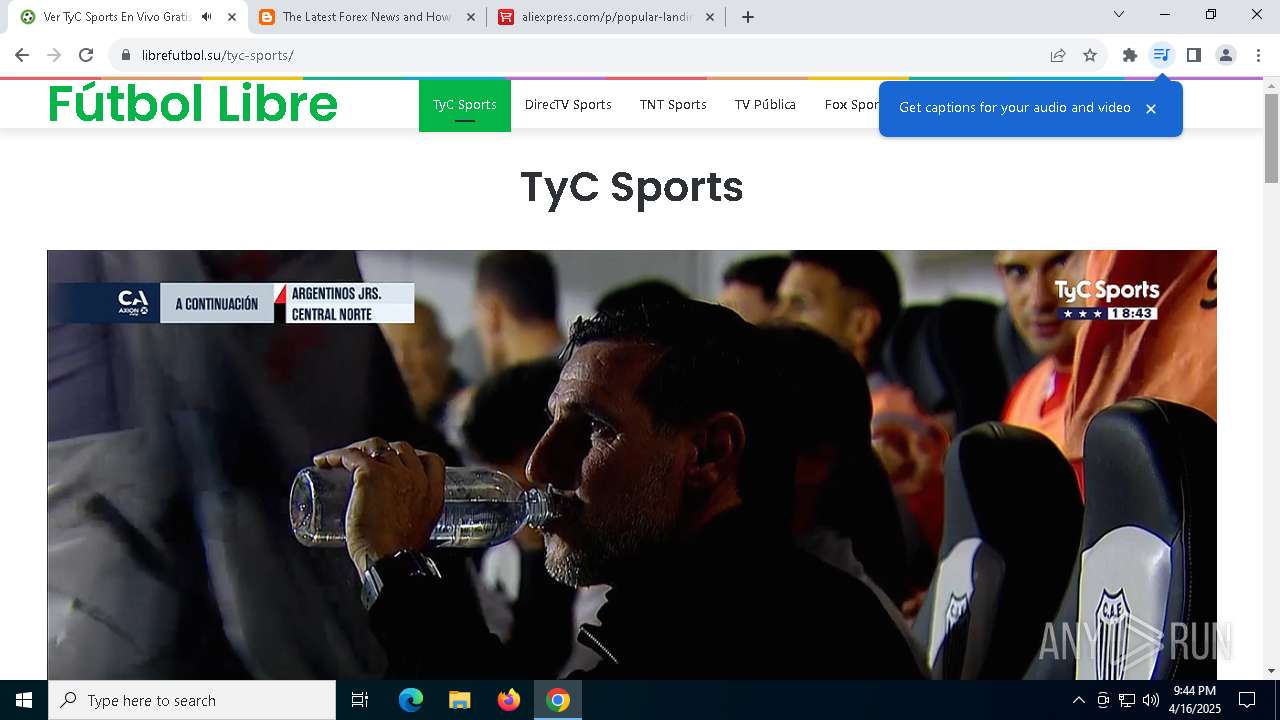Click the Fútbol Libre site logo
This screenshot has width=1280, height=720.
tap(193, 104)
